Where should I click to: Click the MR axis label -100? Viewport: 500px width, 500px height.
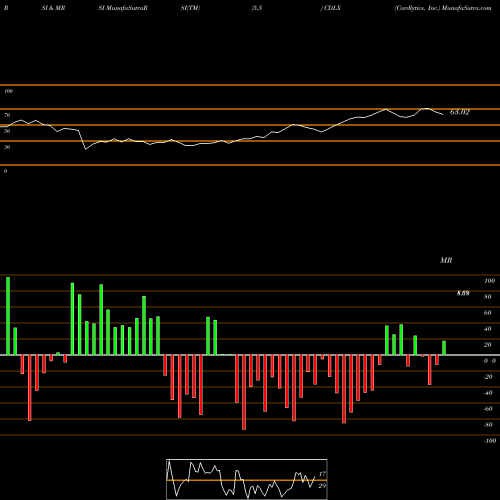click(x=489, y=441)
